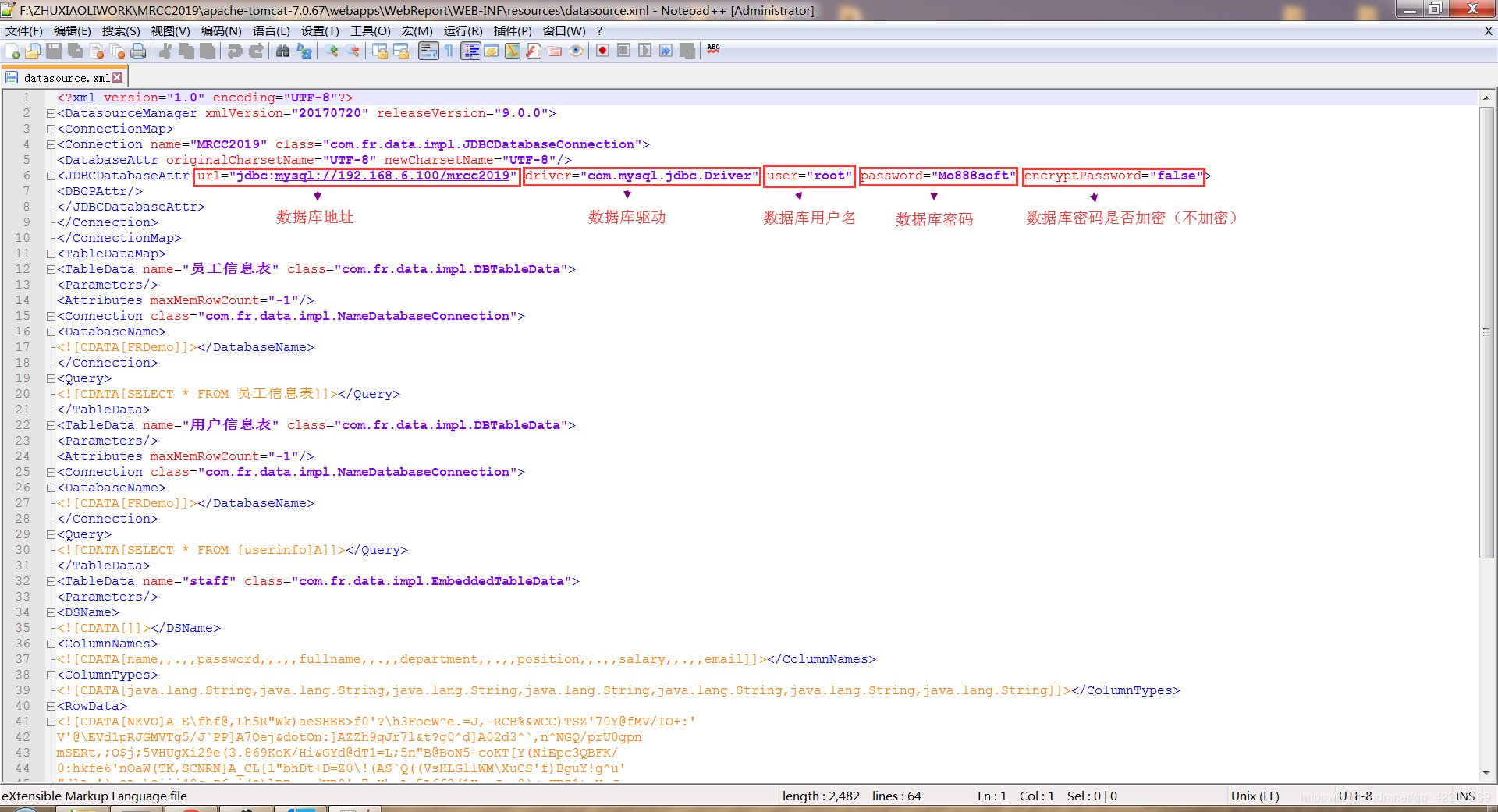1498x812 pixels.
Task: Toggle word wrap in the toolbar
Action: (x=428, y=51)
